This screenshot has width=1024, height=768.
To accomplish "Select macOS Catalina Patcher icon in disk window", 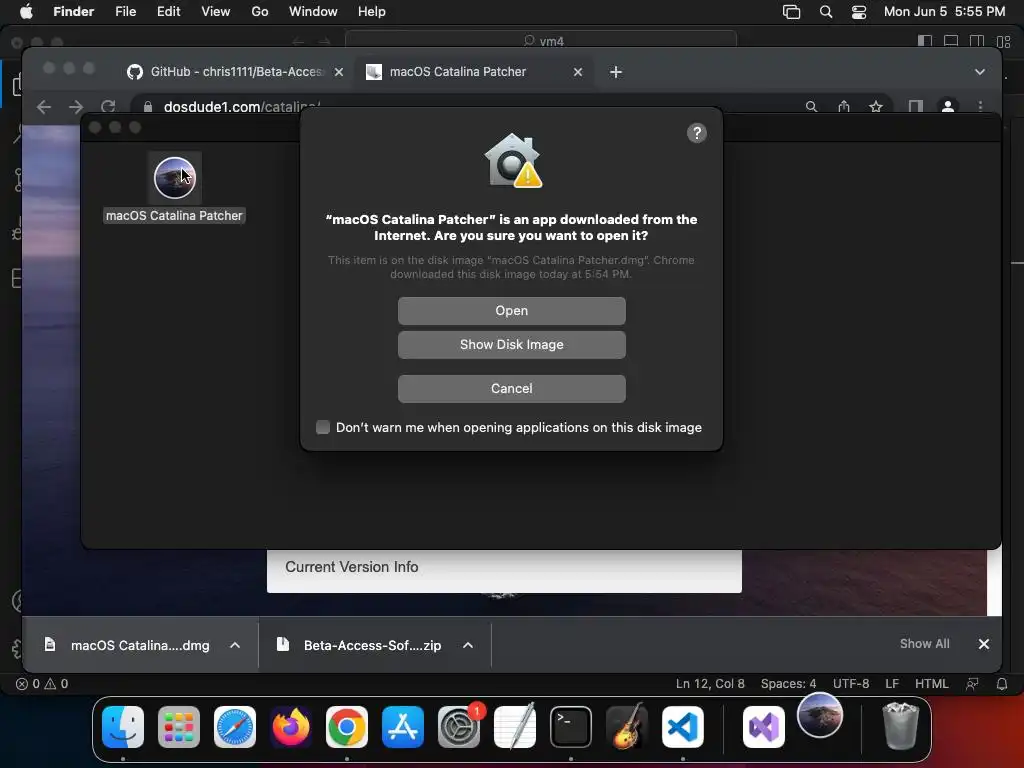I will click(174, 178).
